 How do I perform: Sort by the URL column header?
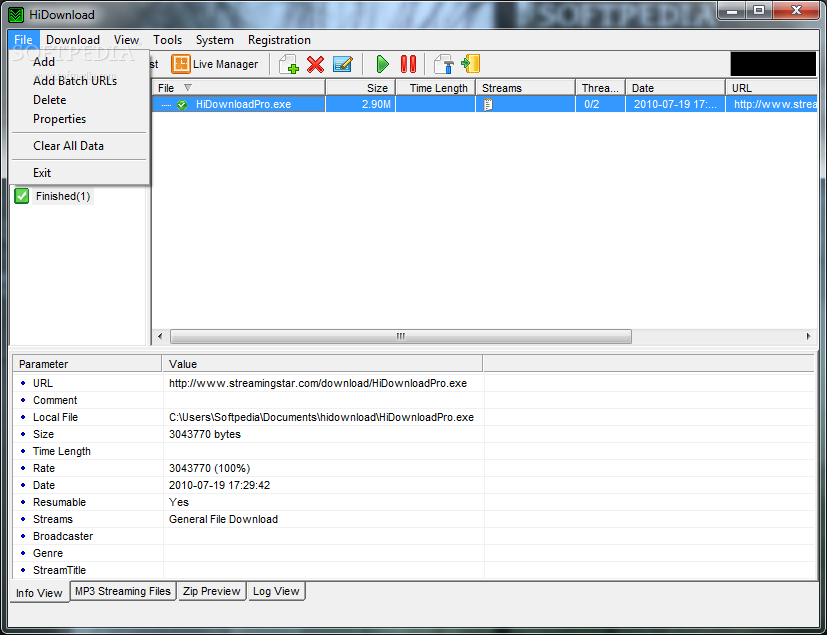[772, 88]
